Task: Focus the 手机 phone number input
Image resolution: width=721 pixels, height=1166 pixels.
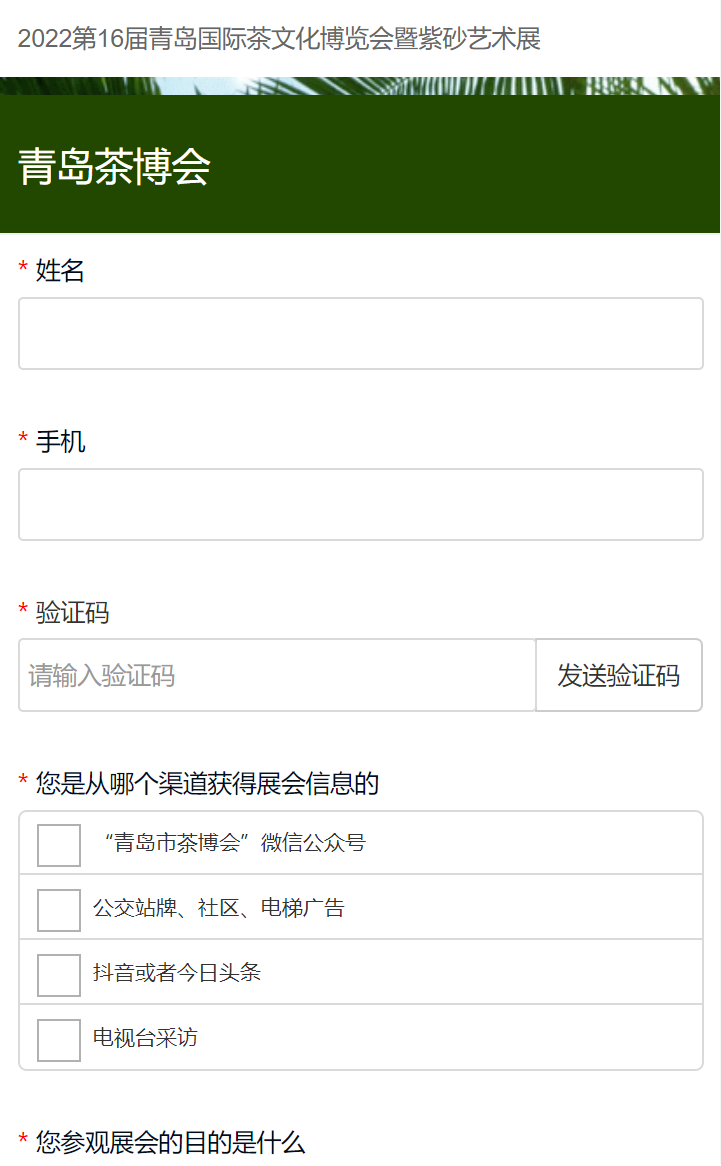Action: pyautogui.click(x=360, y=505)
